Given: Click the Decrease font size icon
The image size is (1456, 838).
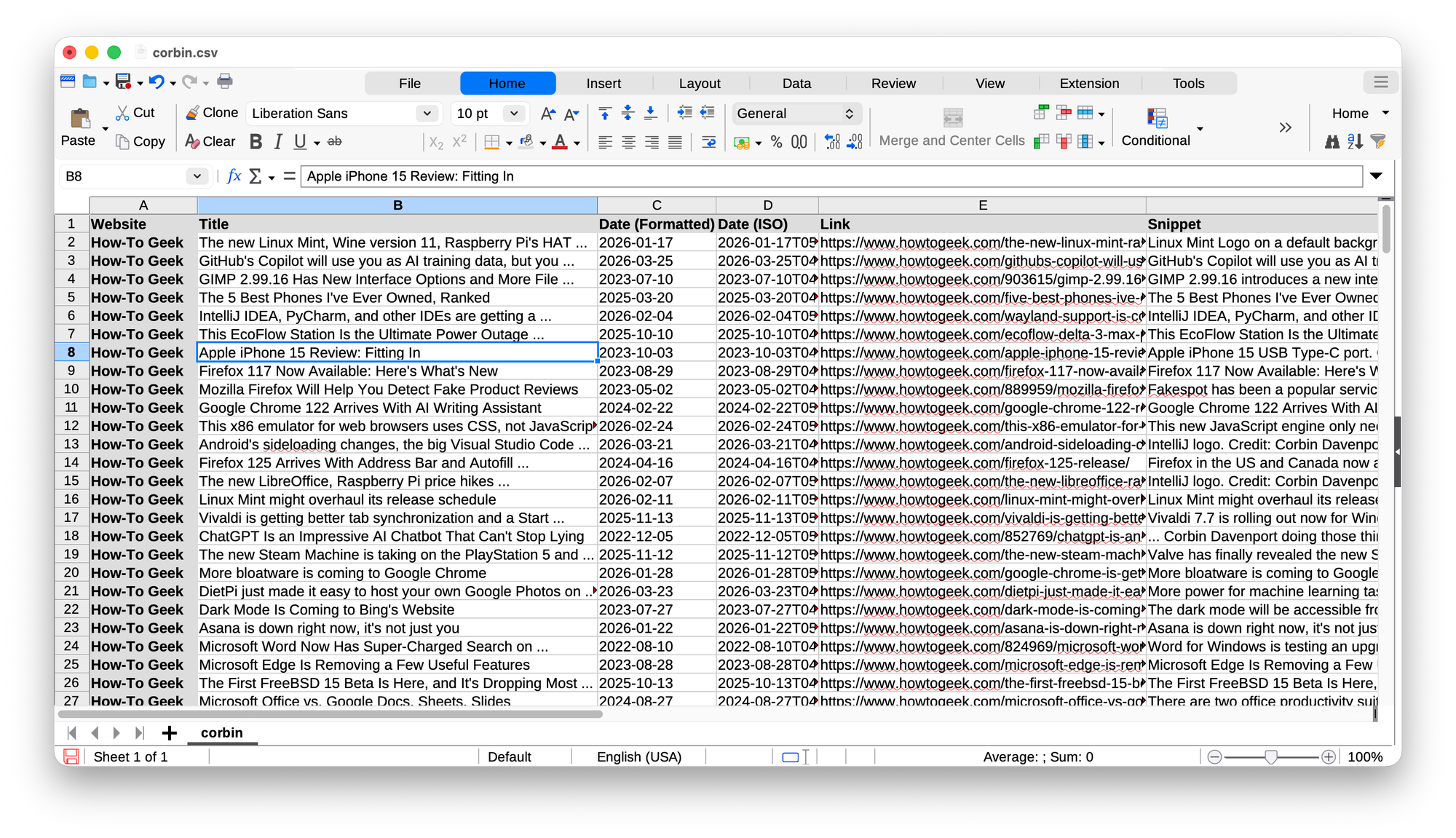Looking at the screenshot, I should [572, 114].
